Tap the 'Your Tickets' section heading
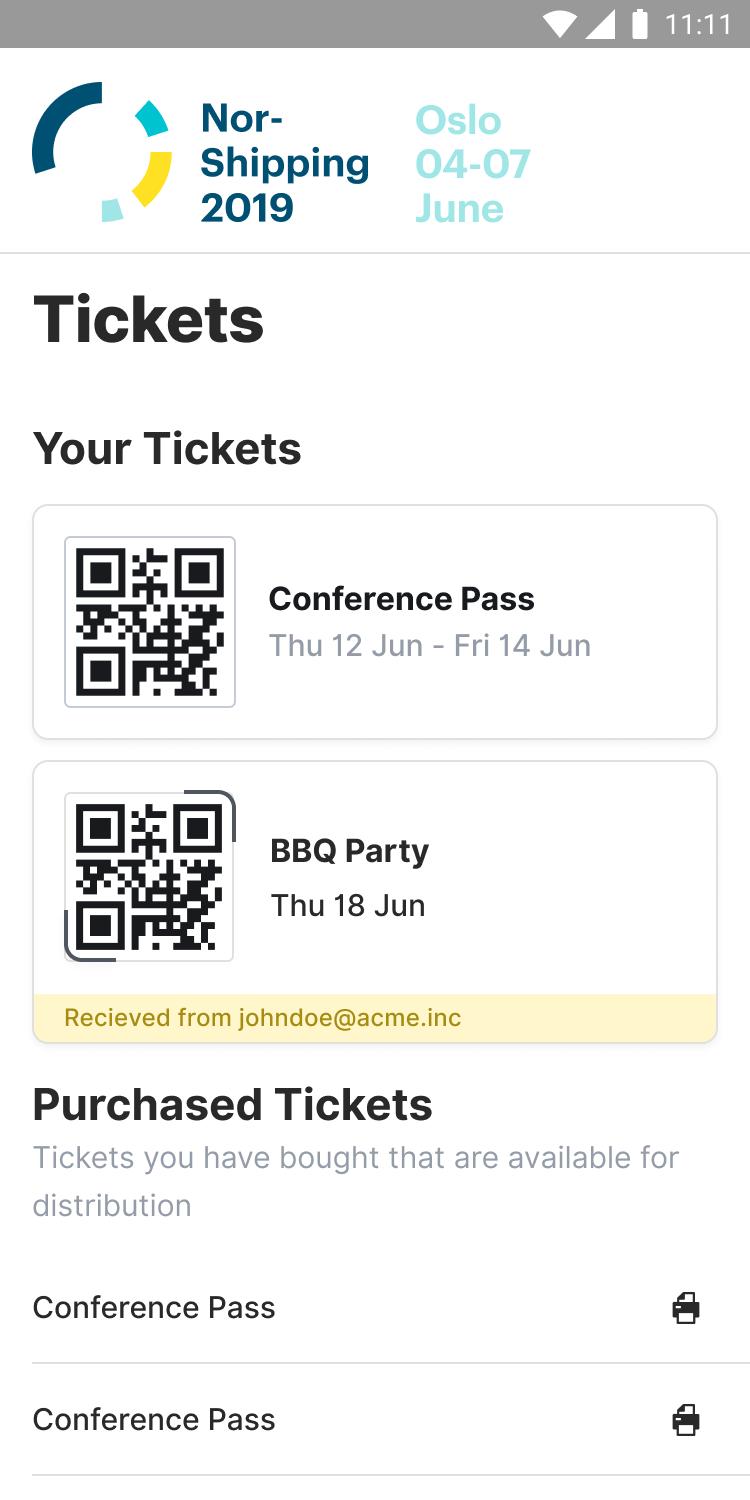750x1500 pixels. 167,449
